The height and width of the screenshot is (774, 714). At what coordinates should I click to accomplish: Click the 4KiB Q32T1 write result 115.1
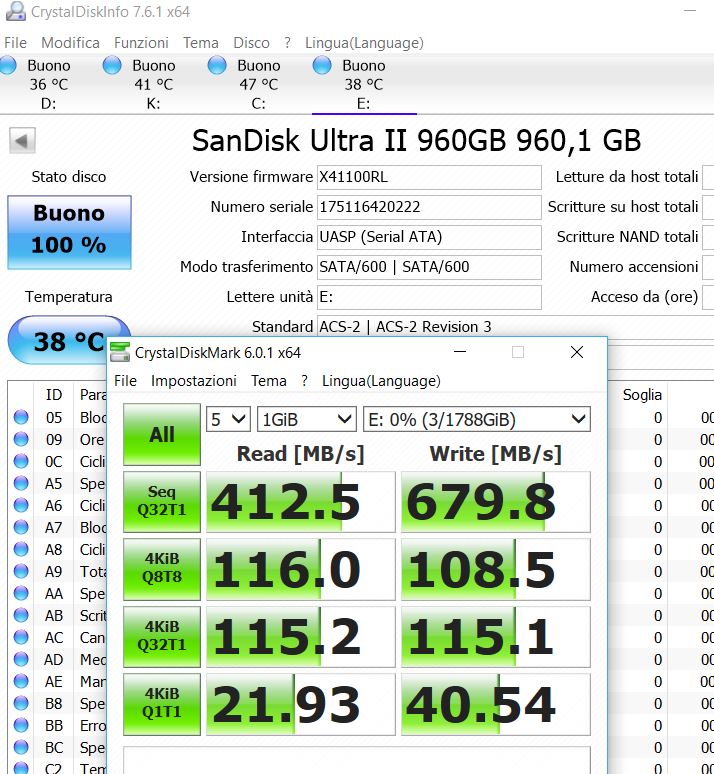[x=496, y=637]
